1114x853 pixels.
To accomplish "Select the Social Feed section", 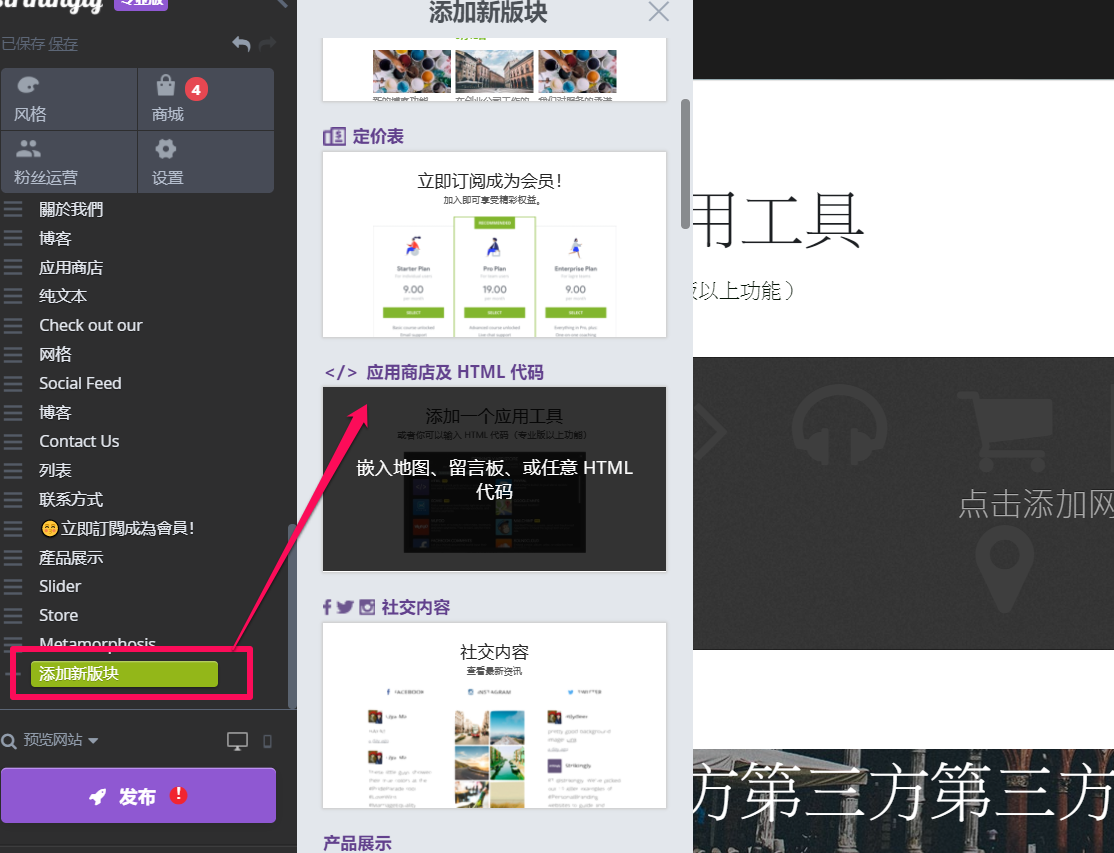I will coord(80,384).
